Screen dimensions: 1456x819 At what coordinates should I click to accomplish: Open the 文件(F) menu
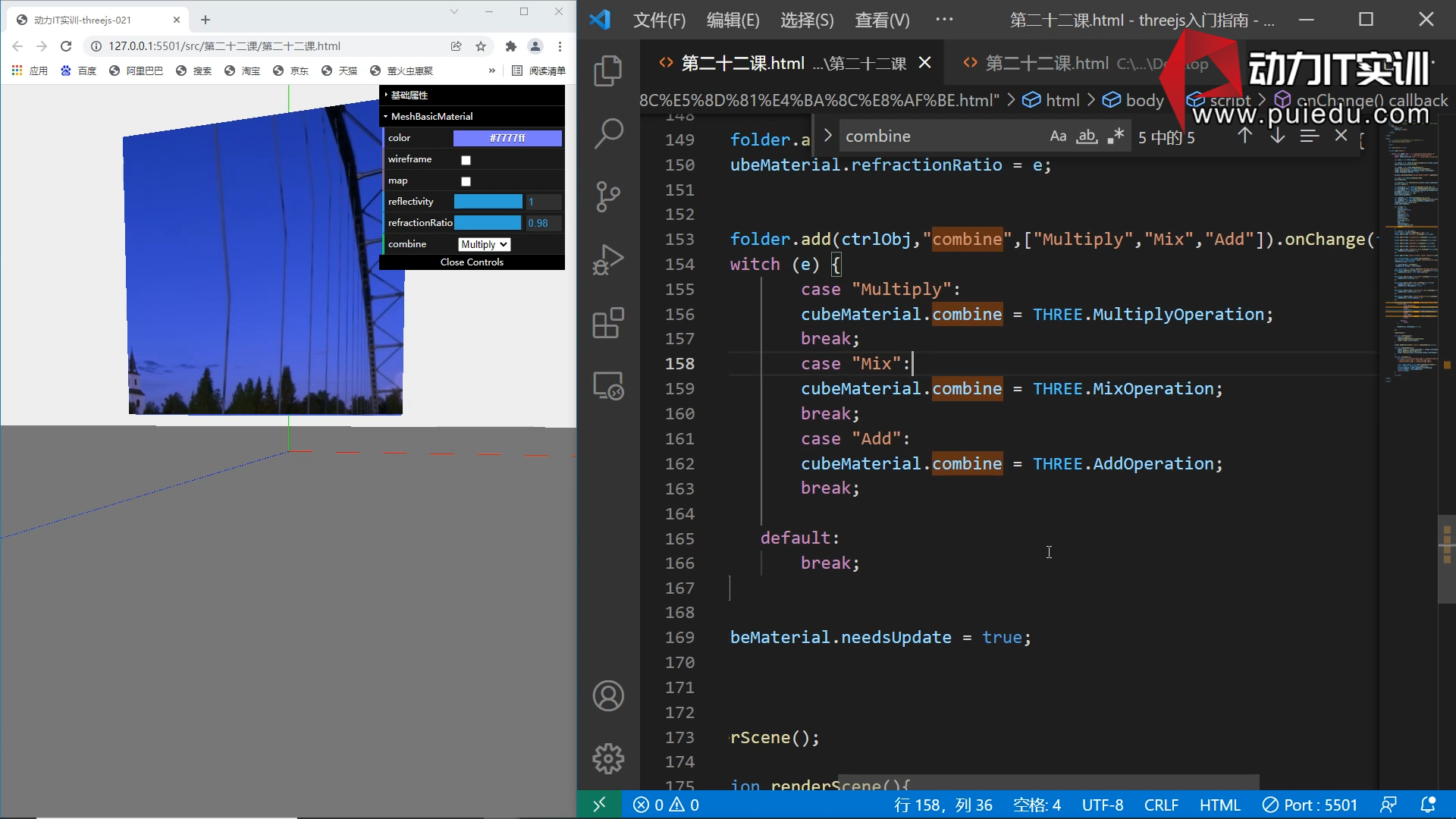point(659,20)
